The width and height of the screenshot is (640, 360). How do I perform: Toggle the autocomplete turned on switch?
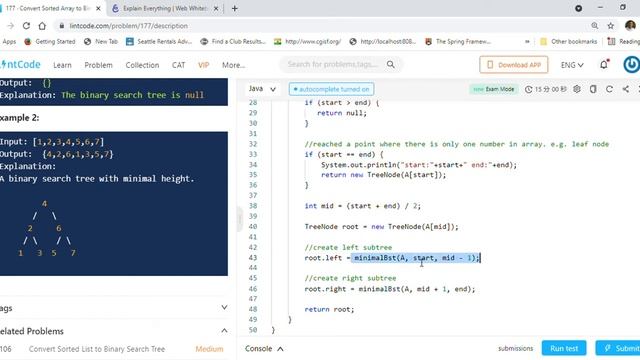331,89
